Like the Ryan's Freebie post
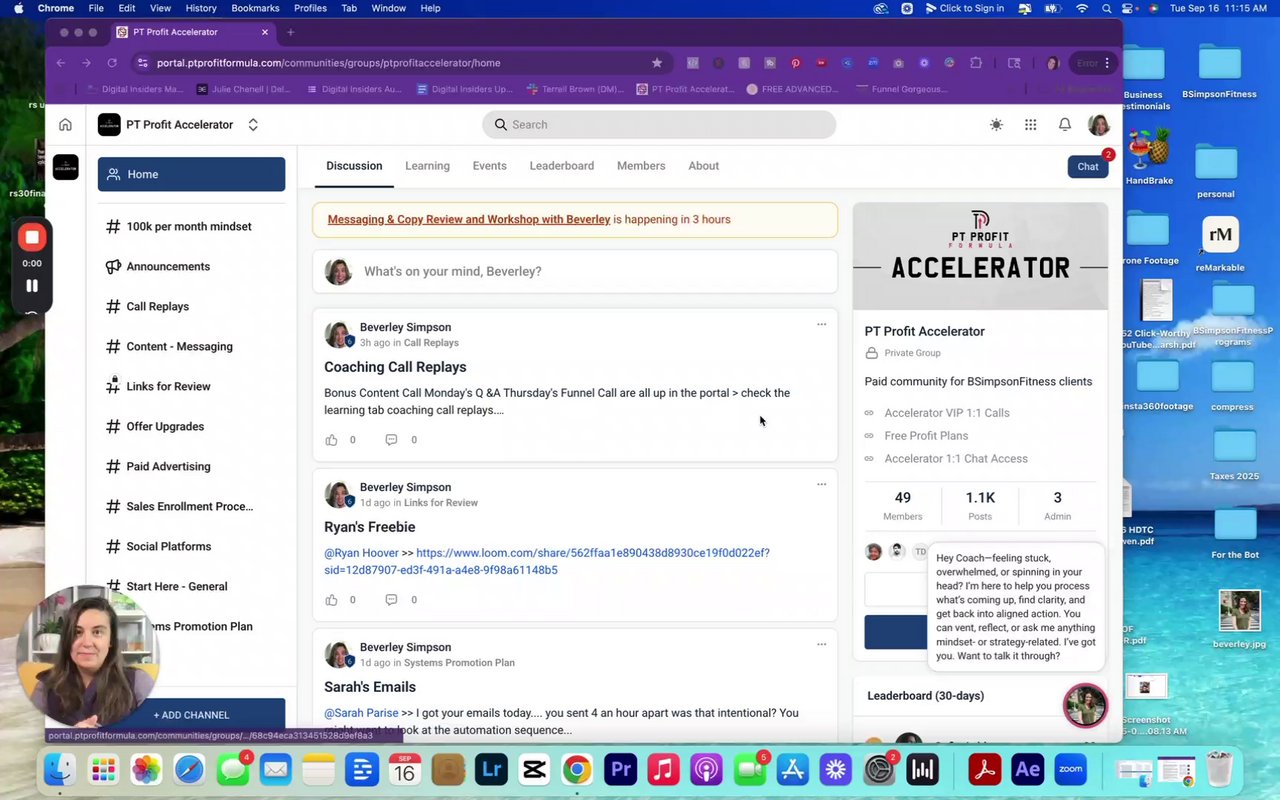 click(x=332, y=600)
